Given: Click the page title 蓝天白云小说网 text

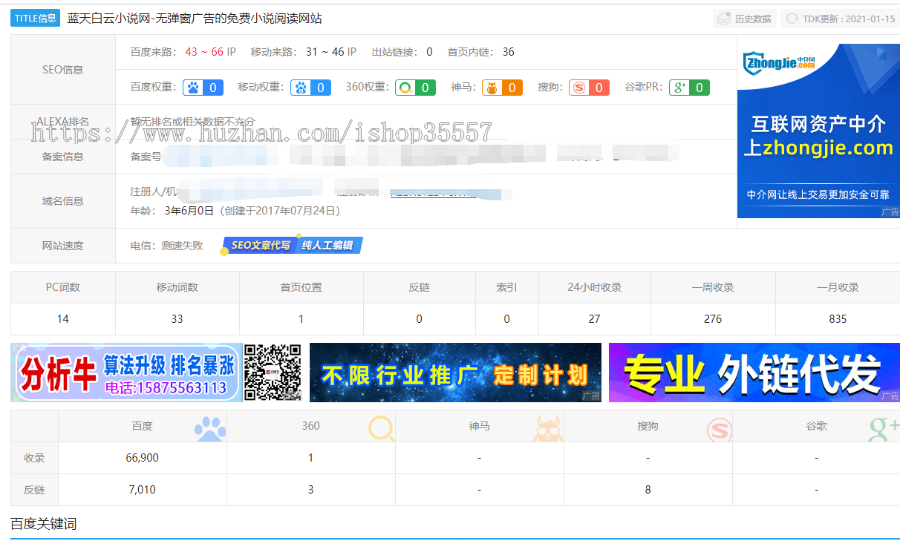Looking at the screenshot, I should [x=195, y=18].
